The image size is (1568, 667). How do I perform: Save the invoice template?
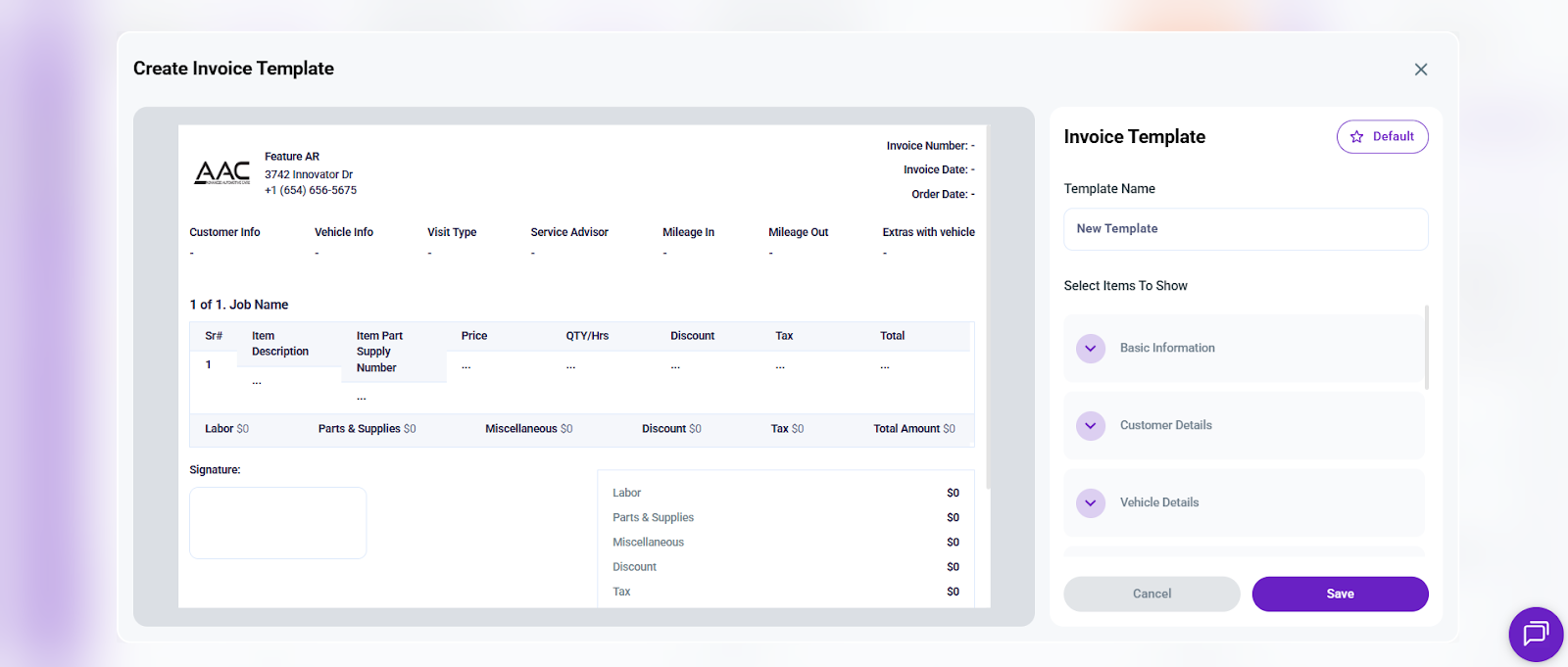click(x=1339, y=595)
